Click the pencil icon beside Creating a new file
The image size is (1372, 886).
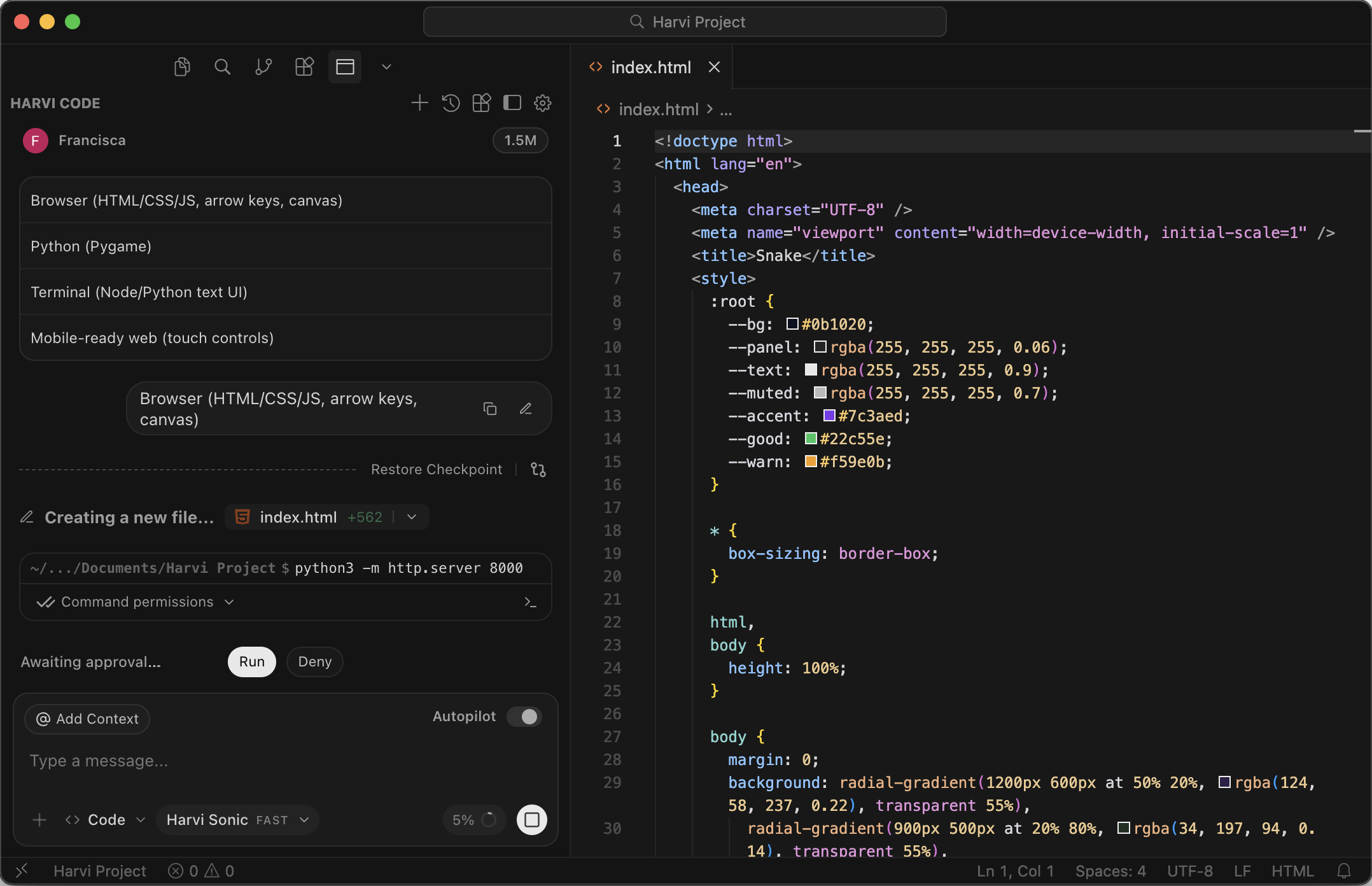point(27,517)
